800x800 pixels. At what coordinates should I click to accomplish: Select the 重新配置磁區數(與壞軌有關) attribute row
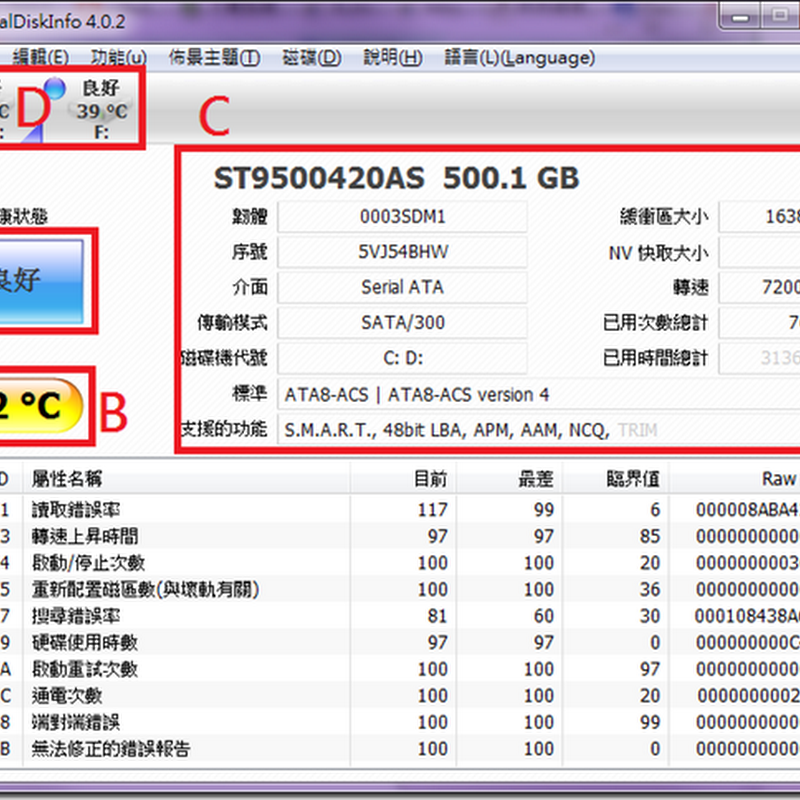point(400,589)
